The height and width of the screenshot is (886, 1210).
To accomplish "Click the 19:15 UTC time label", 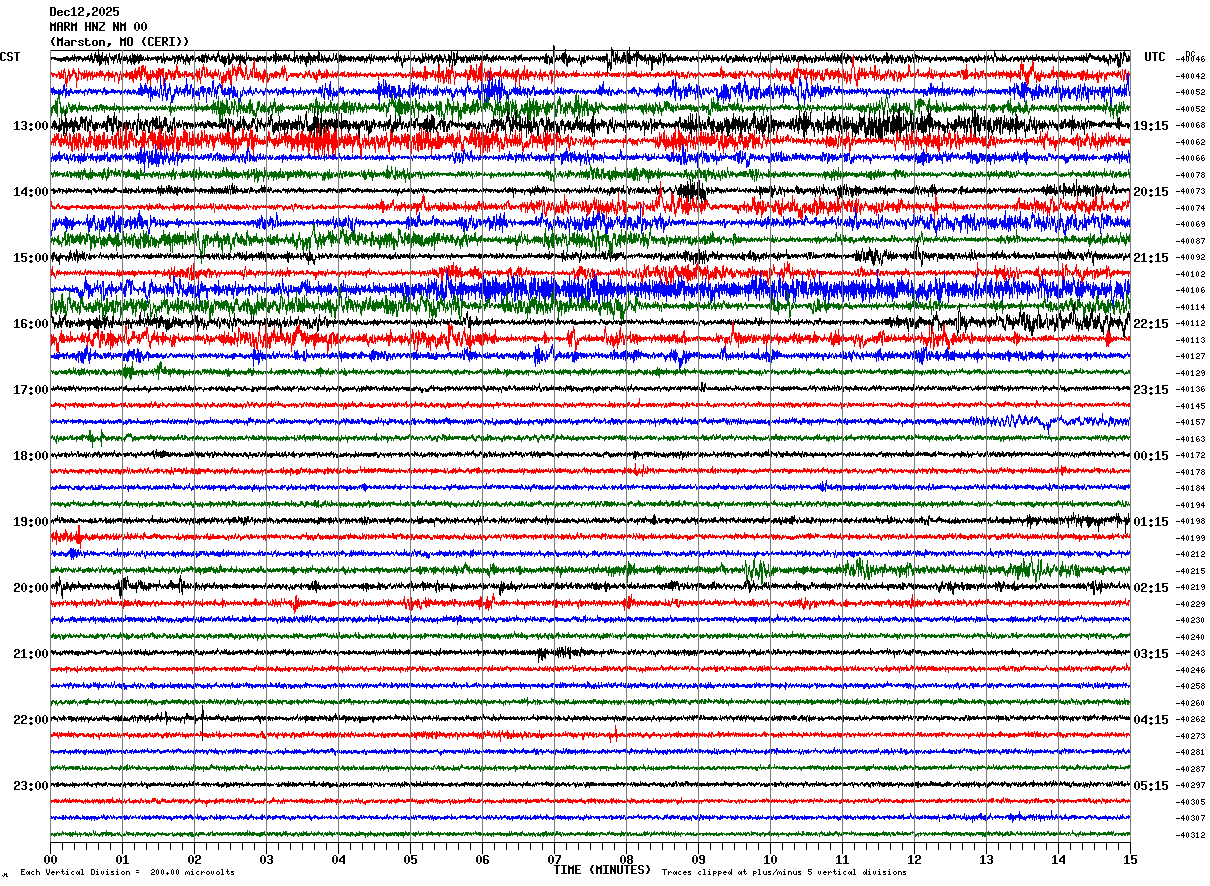I will click(x=1151, y=126).
